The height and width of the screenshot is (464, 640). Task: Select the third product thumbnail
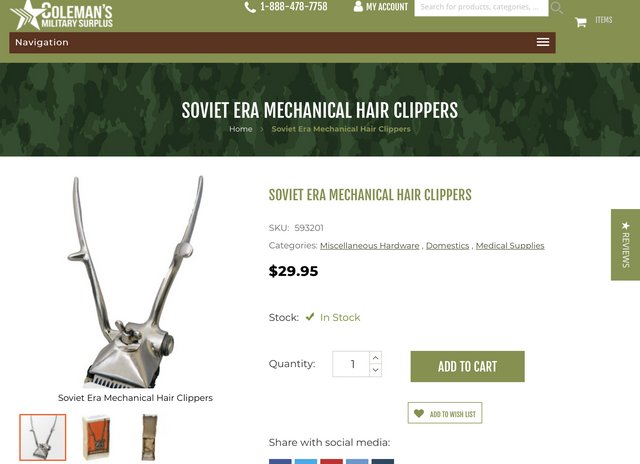click(149, 437)
